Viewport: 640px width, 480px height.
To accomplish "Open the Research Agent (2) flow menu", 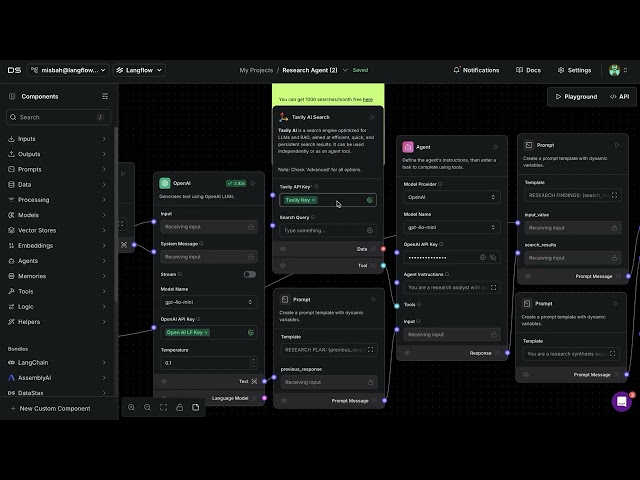I will coord(345,70).
